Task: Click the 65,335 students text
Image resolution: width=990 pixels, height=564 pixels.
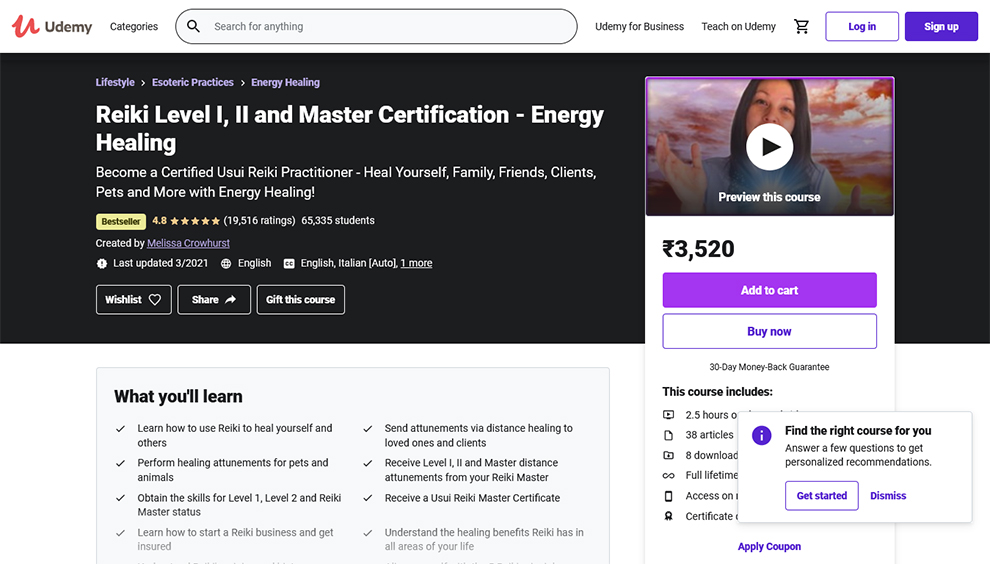Action: point(338,220)
